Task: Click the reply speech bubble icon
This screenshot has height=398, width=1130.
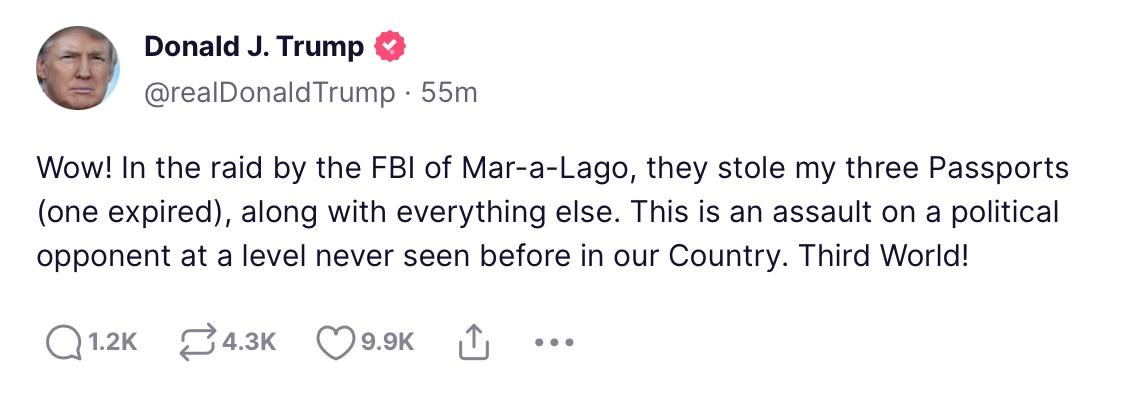Action: (64, 342)
